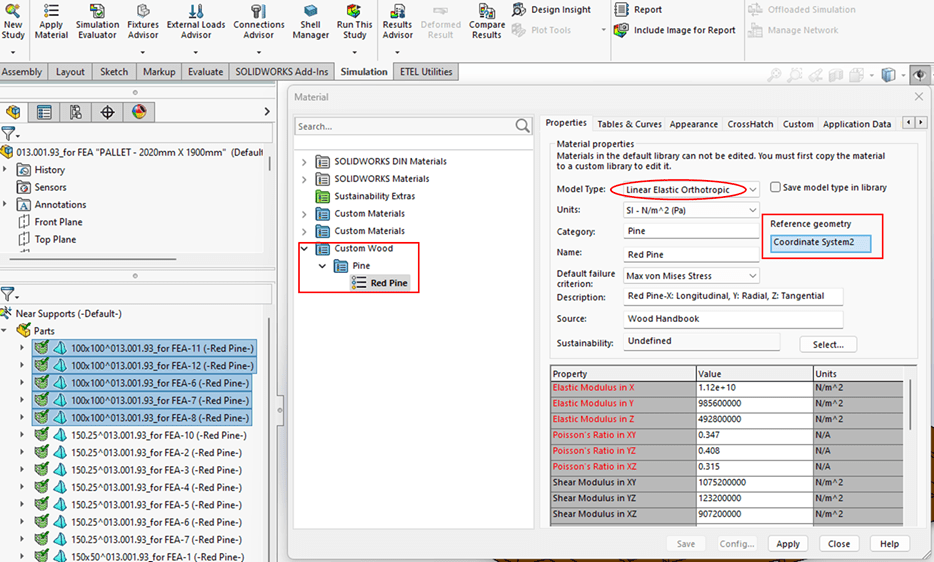Image resolution: width=934 pixels, height=562 pixels.
Task: Select the DisplayManager appearance tab icon
Action: (139, 112)
